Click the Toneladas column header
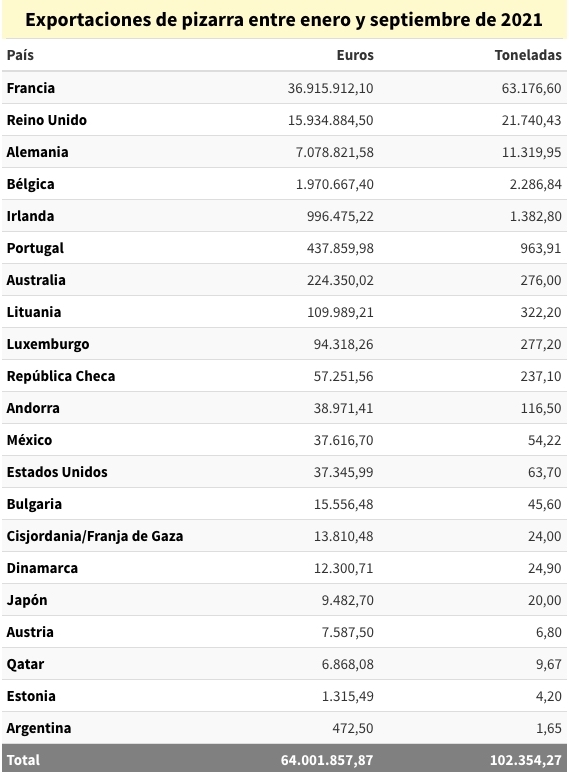Screen dimensions: 569x772 click(528, 55)
